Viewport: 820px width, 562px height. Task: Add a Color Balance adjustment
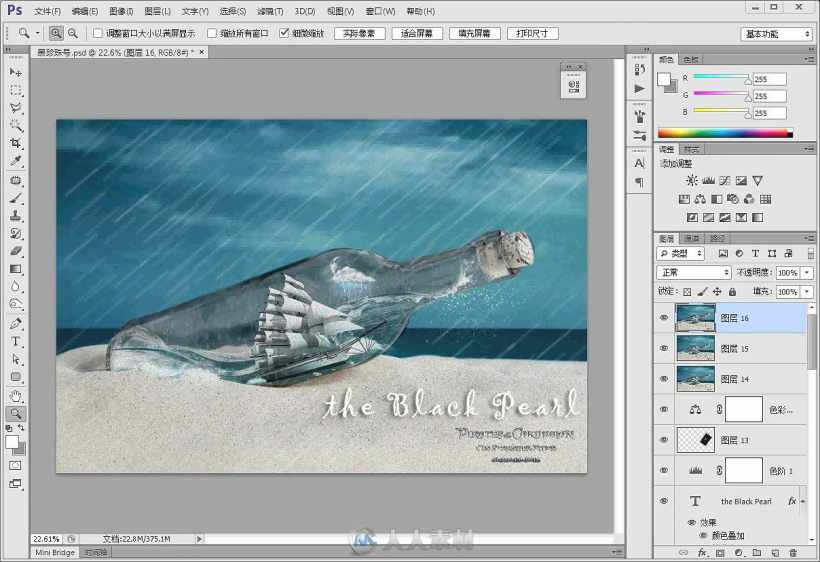tap(700, 199)
